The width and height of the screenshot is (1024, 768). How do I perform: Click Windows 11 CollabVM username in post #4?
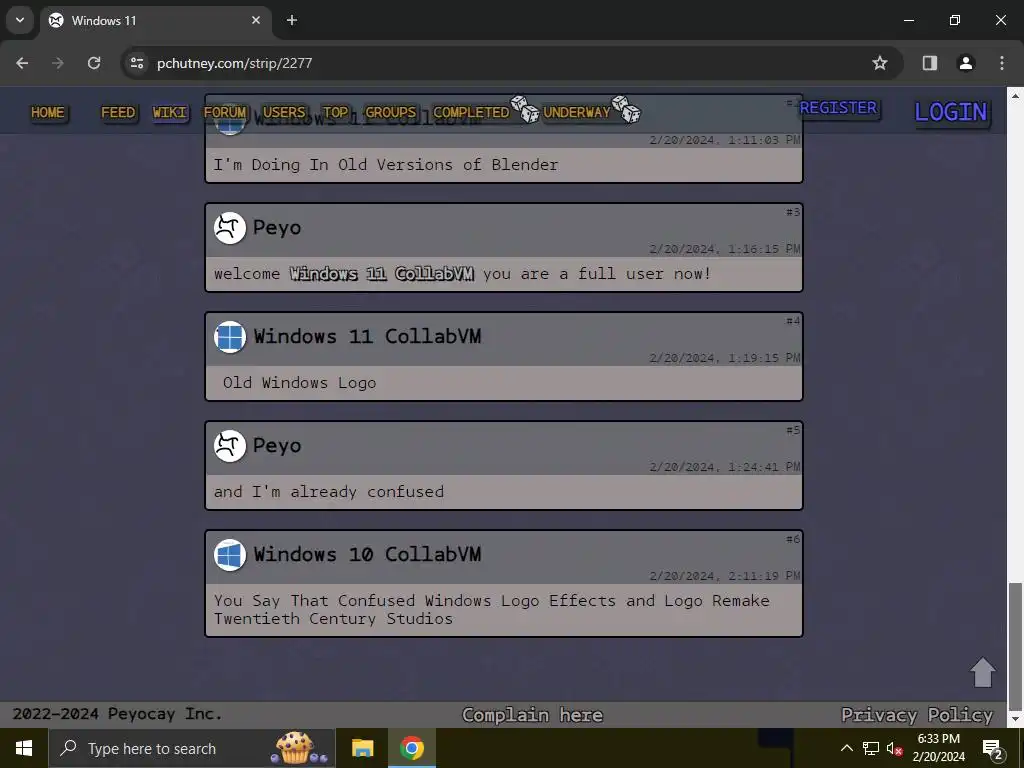tap(367, 336)
